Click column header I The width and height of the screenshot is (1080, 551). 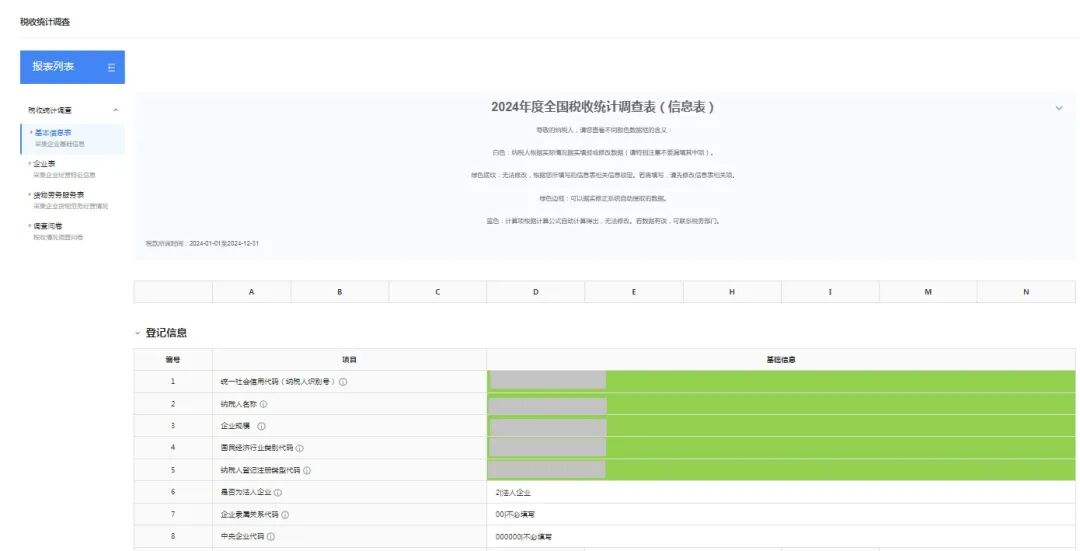[830, 292]
